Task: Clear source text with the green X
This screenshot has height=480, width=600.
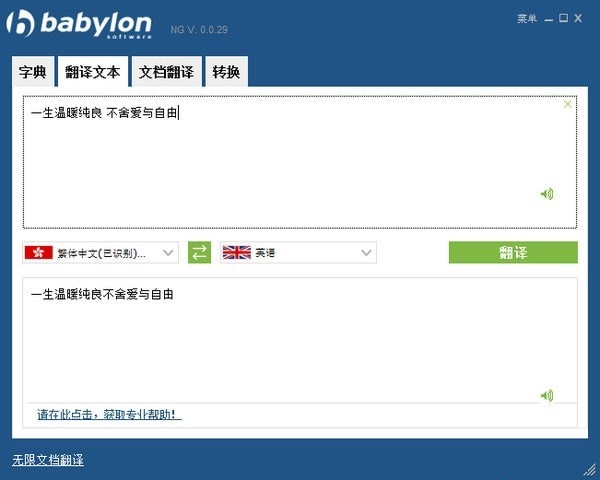Action: 567,104
